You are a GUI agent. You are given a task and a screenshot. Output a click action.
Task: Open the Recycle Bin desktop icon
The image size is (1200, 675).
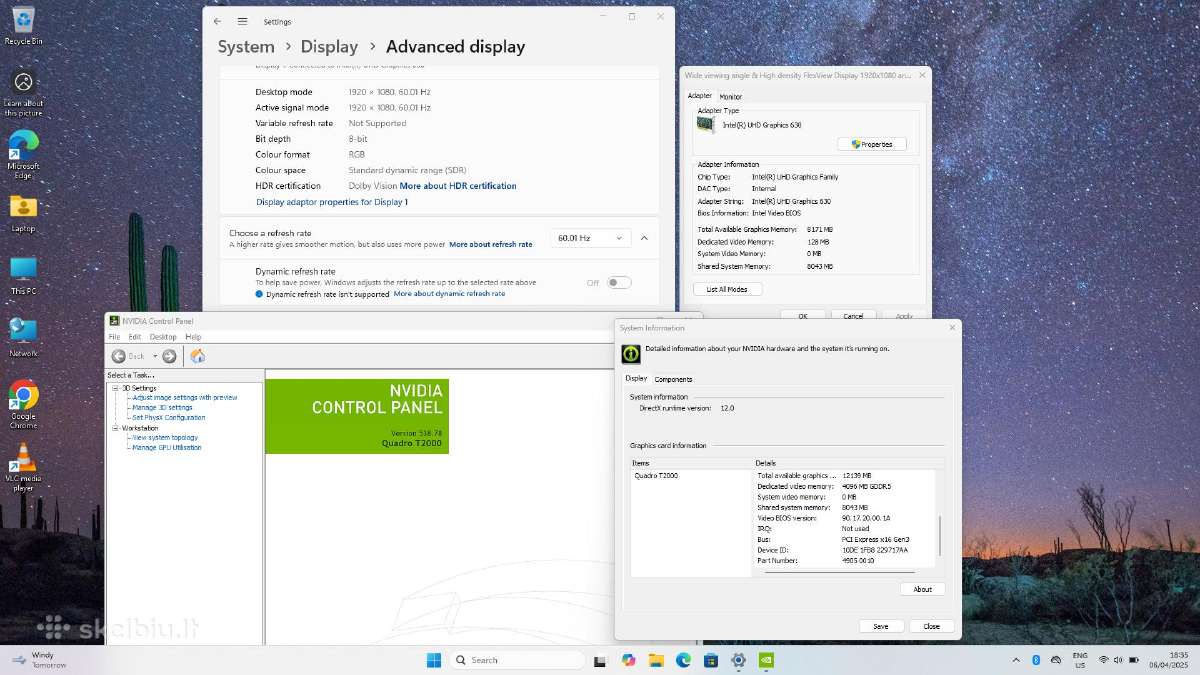[23, 25]
